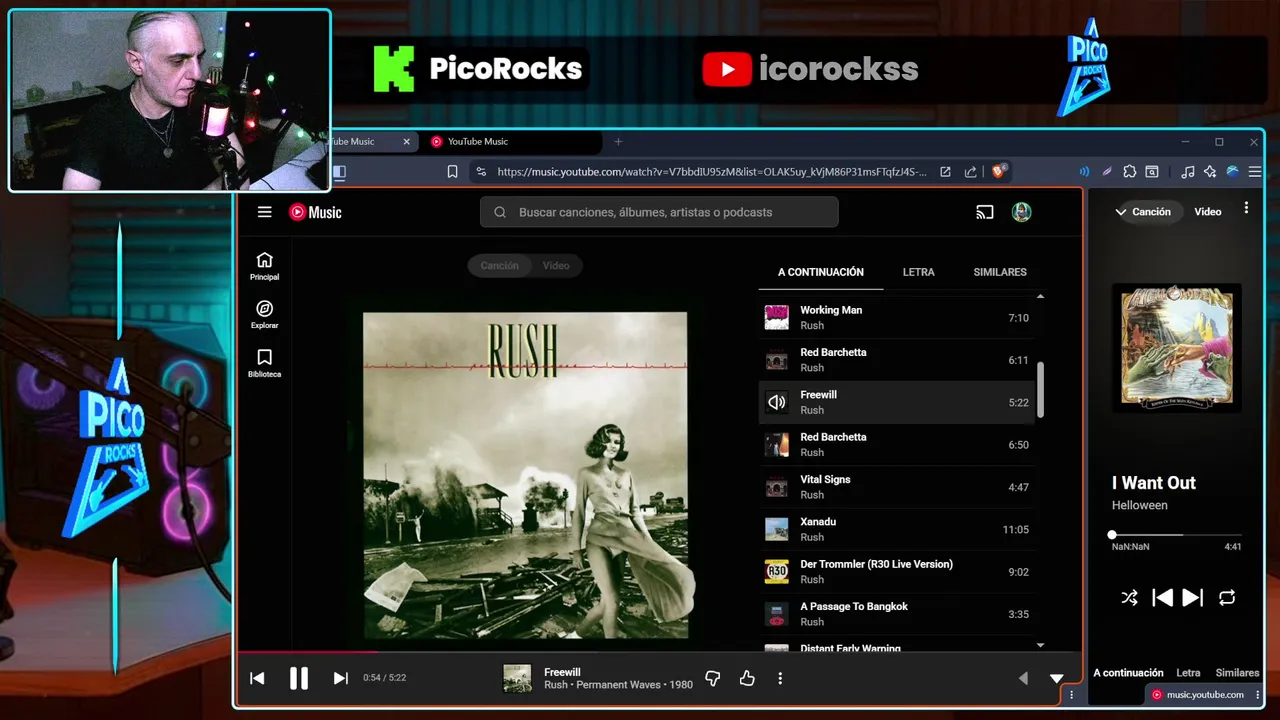The width and height of the screenshot is (1280, 720).
Task: Play Red Barchetta 6:11 in queue
Action: point(896,360)
